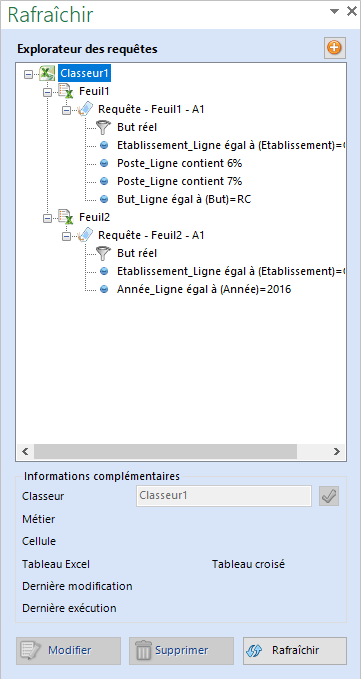Select But_Ligne égal à (But)=RC item
The width and height of the screenshot is (361, 679).
pos(184,199)
